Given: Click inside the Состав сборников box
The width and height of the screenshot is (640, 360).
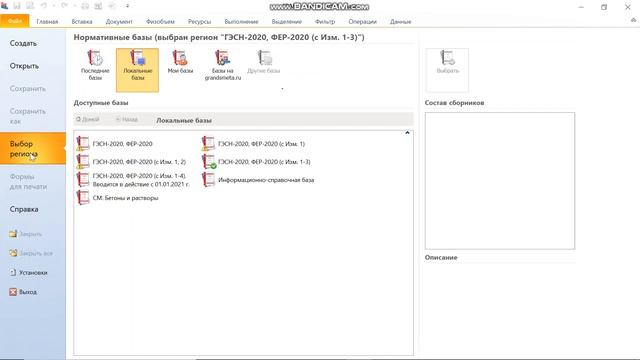Looking at the screenshot, I should click(x=500, y=181).
